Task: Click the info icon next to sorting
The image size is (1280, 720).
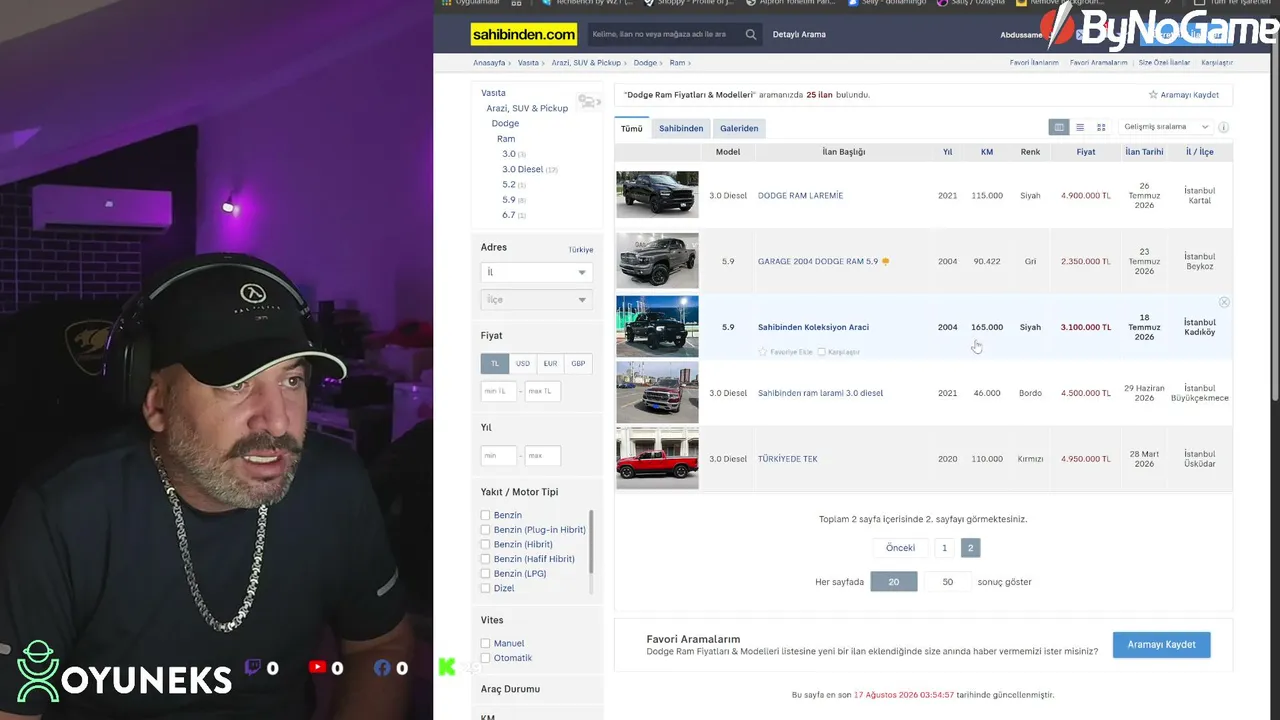Action: click(1223, 127)
